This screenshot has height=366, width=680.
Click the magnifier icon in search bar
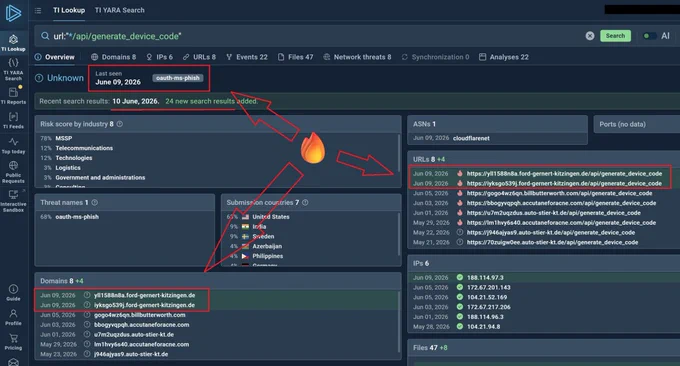(x=45, y=36)
